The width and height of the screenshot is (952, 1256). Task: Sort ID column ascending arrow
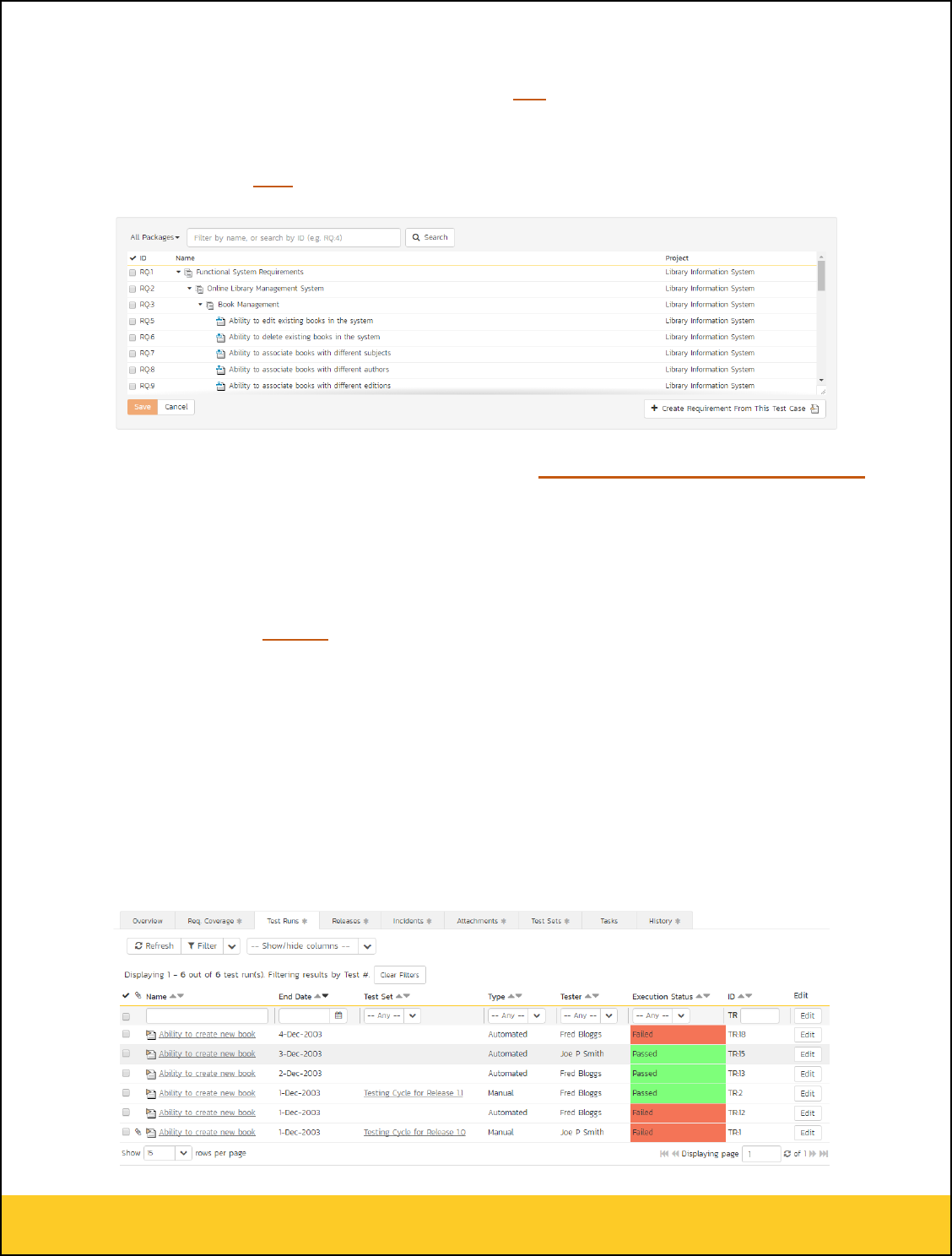741,996
